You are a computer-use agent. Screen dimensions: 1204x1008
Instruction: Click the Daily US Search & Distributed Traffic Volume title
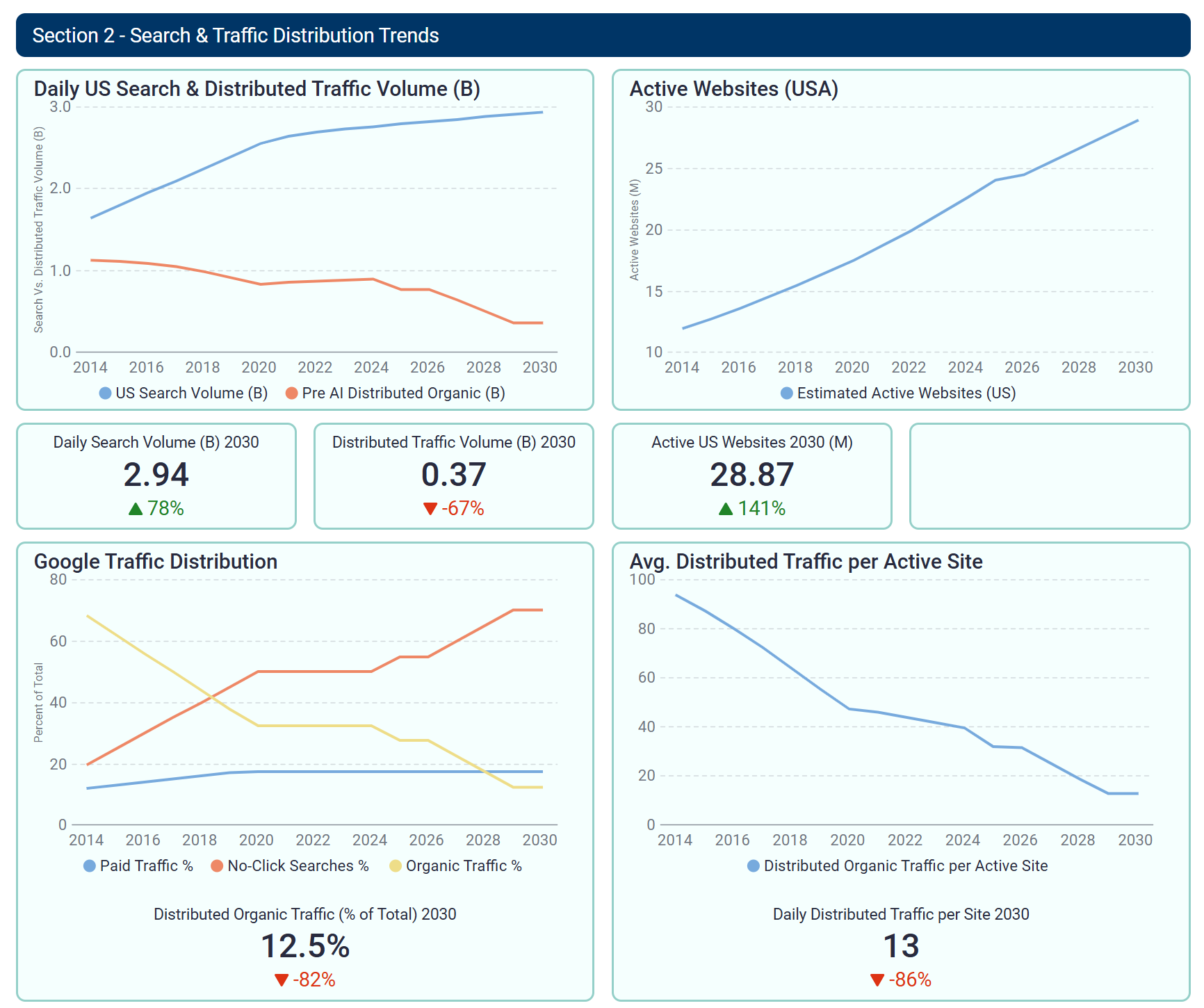[x=257, y=89]
